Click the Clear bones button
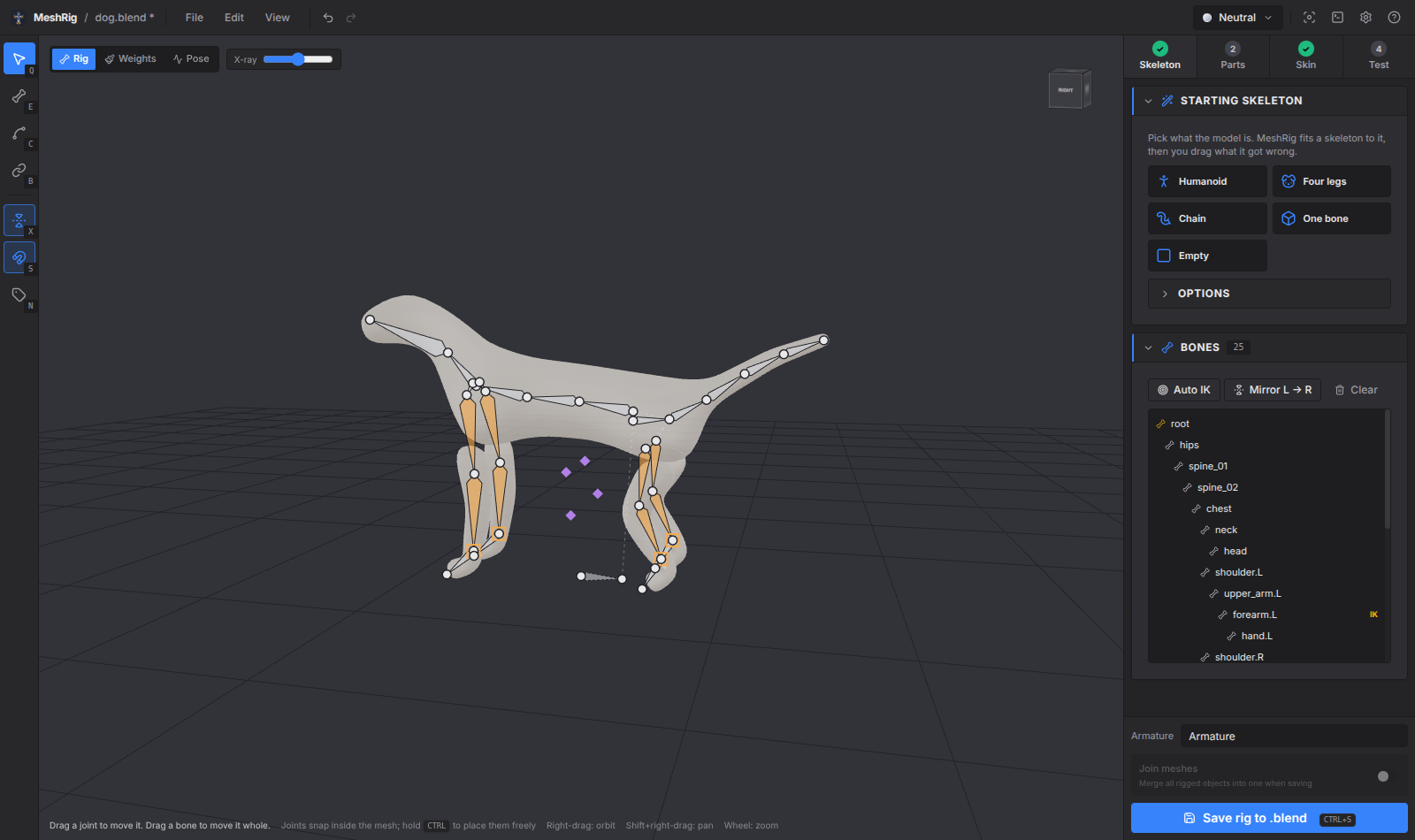The height and width of the screenshot is (840, 1415). 1356,390
